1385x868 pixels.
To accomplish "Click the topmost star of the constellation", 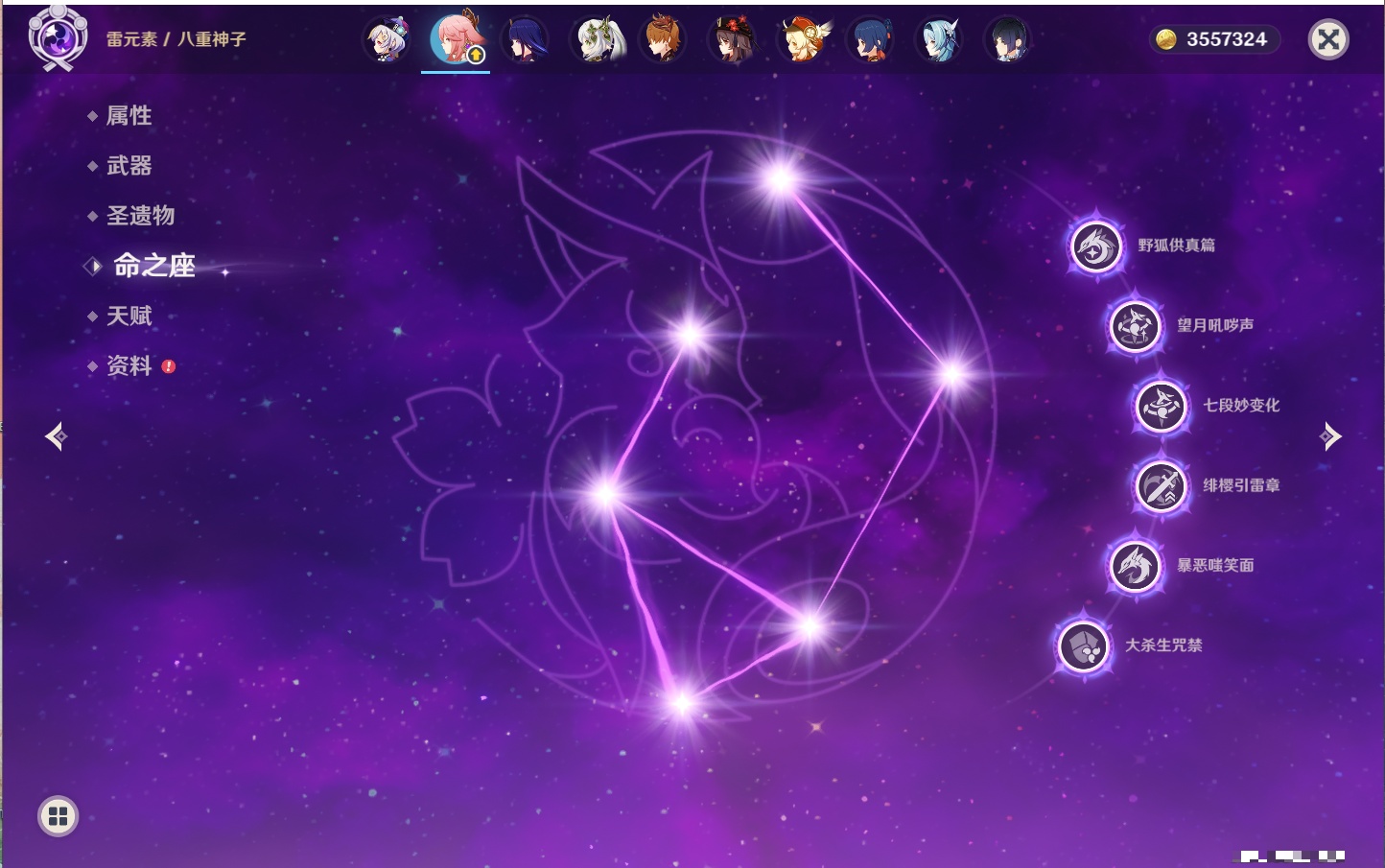I will (x=780, y=178).
